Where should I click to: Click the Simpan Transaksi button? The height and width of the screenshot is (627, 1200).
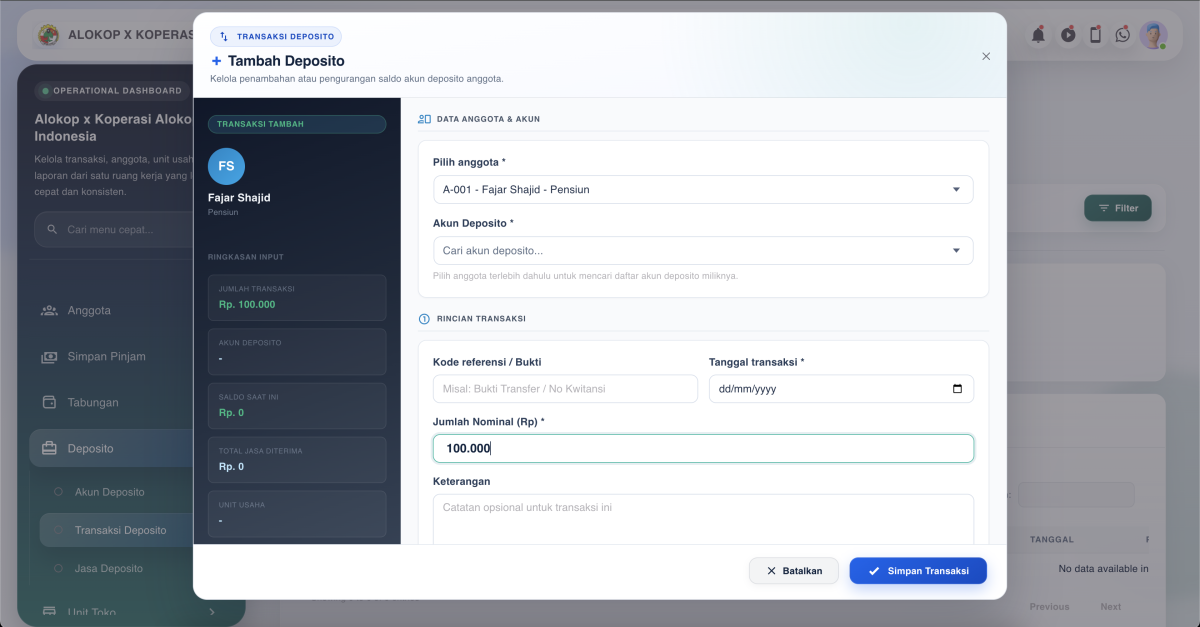tap(917, 571)
